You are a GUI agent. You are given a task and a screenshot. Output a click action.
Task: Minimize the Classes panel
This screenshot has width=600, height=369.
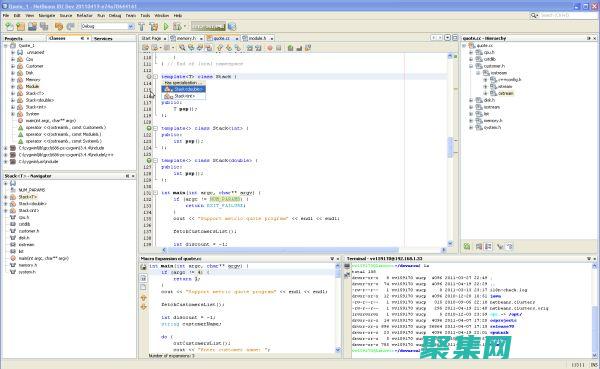(82, 39)
